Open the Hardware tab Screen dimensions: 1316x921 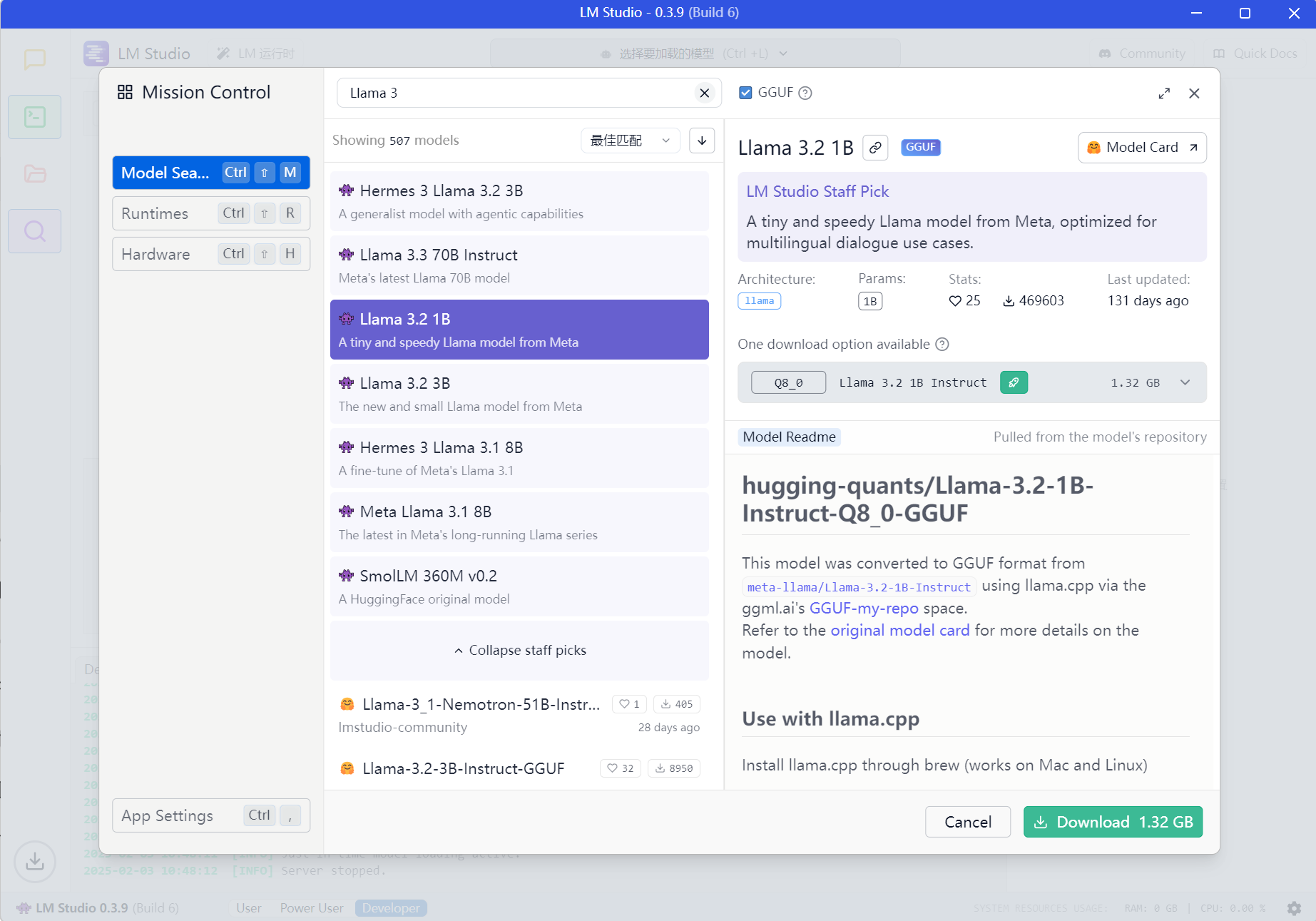point(211,254)
